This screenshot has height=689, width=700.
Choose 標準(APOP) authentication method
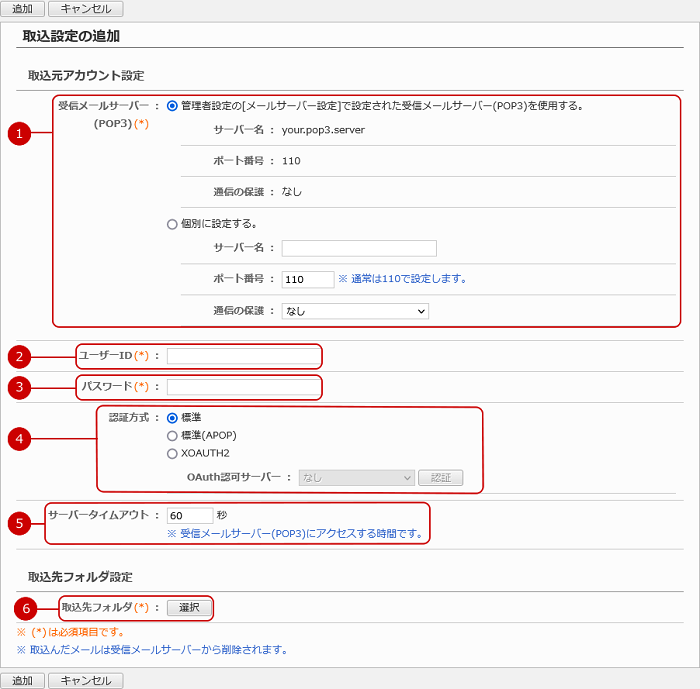click(173, 436)
